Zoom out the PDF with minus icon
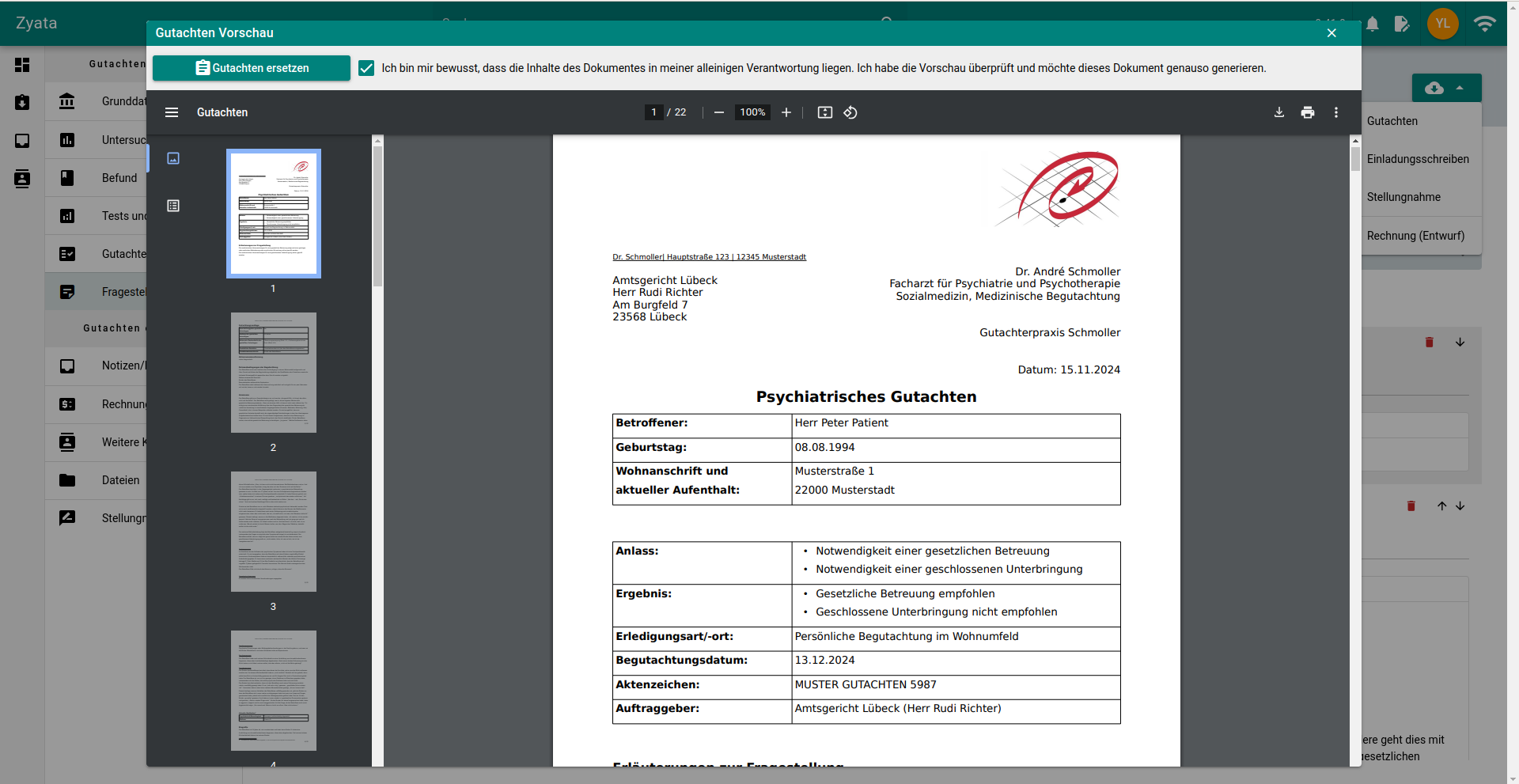Image resolution: width=1519 pixels, height=784 pixels. coord(719,112)
